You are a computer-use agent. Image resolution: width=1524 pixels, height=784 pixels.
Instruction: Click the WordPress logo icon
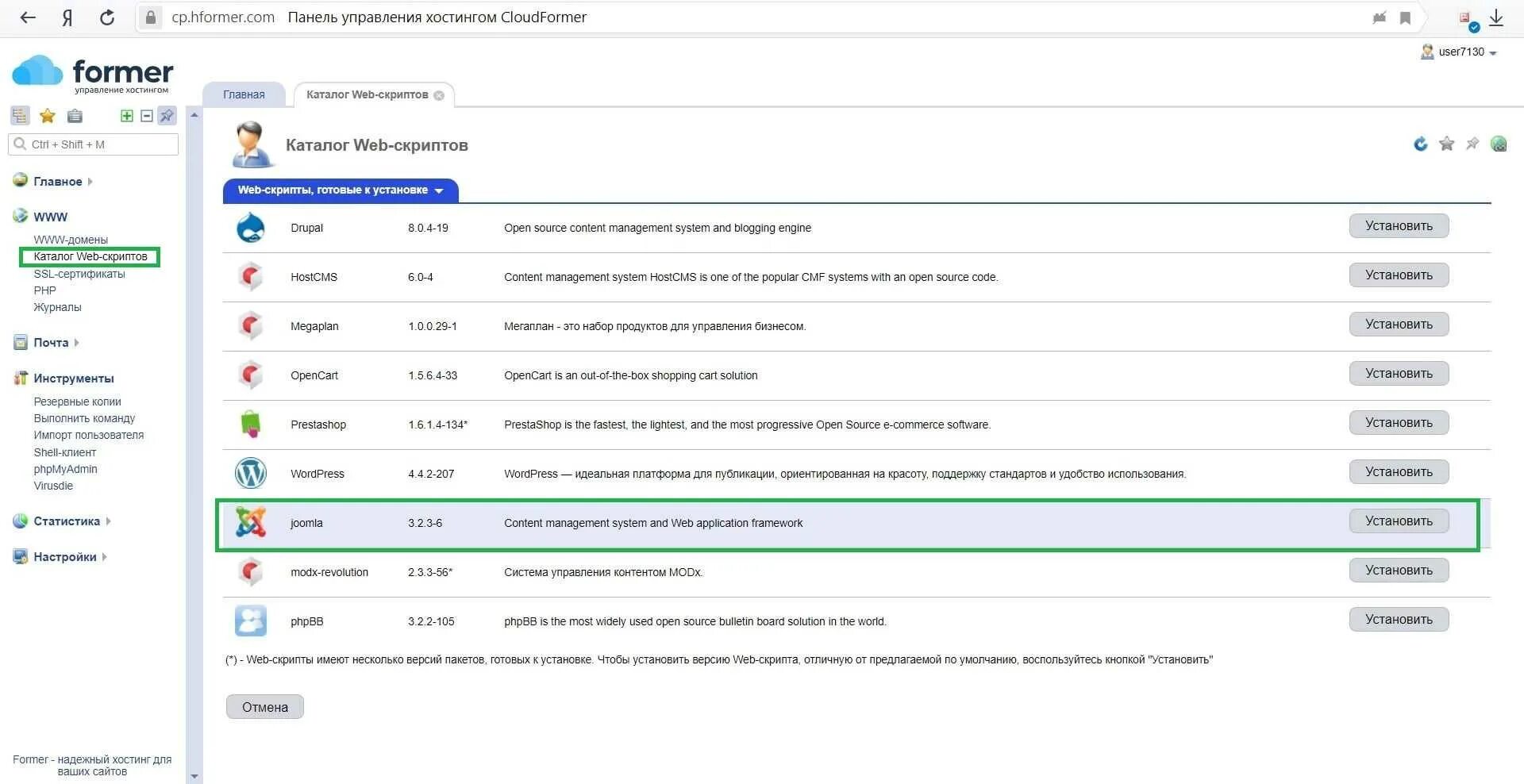[251, 474]
